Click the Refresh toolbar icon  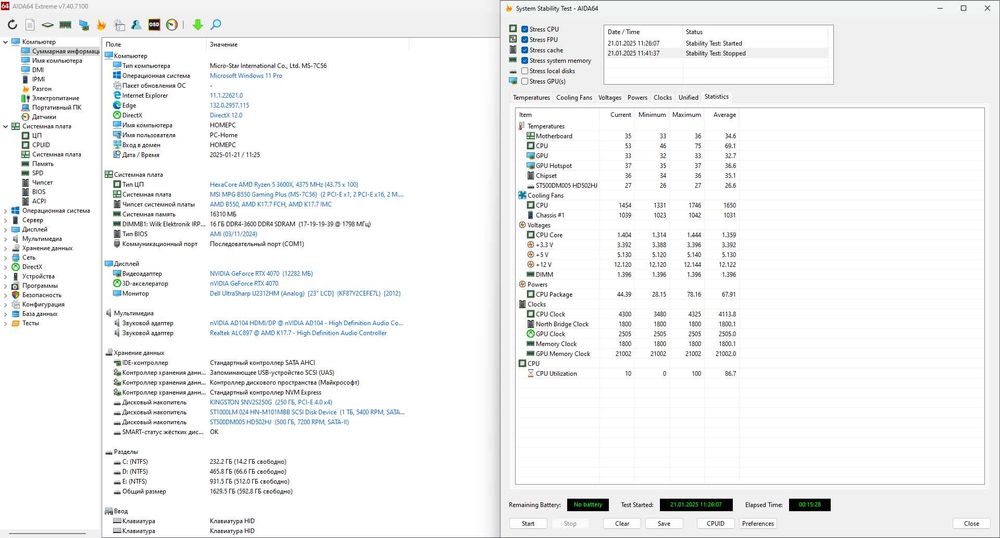(12, 25)
